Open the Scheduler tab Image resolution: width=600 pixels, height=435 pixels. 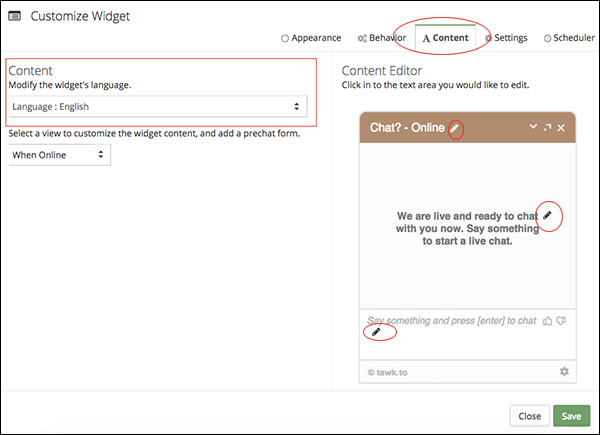click(569, 38)
